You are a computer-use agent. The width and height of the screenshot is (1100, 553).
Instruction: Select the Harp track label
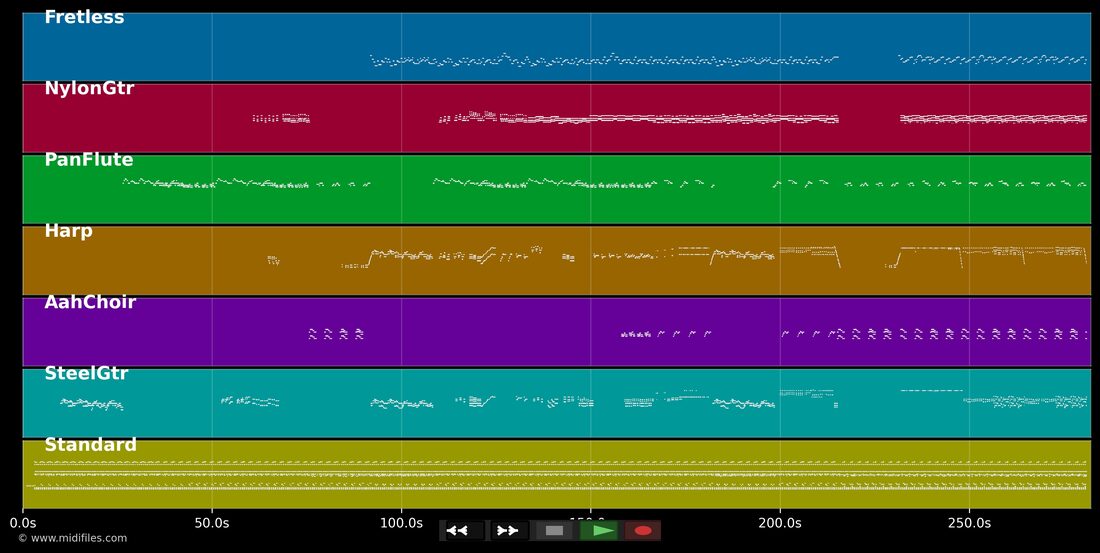68,231
